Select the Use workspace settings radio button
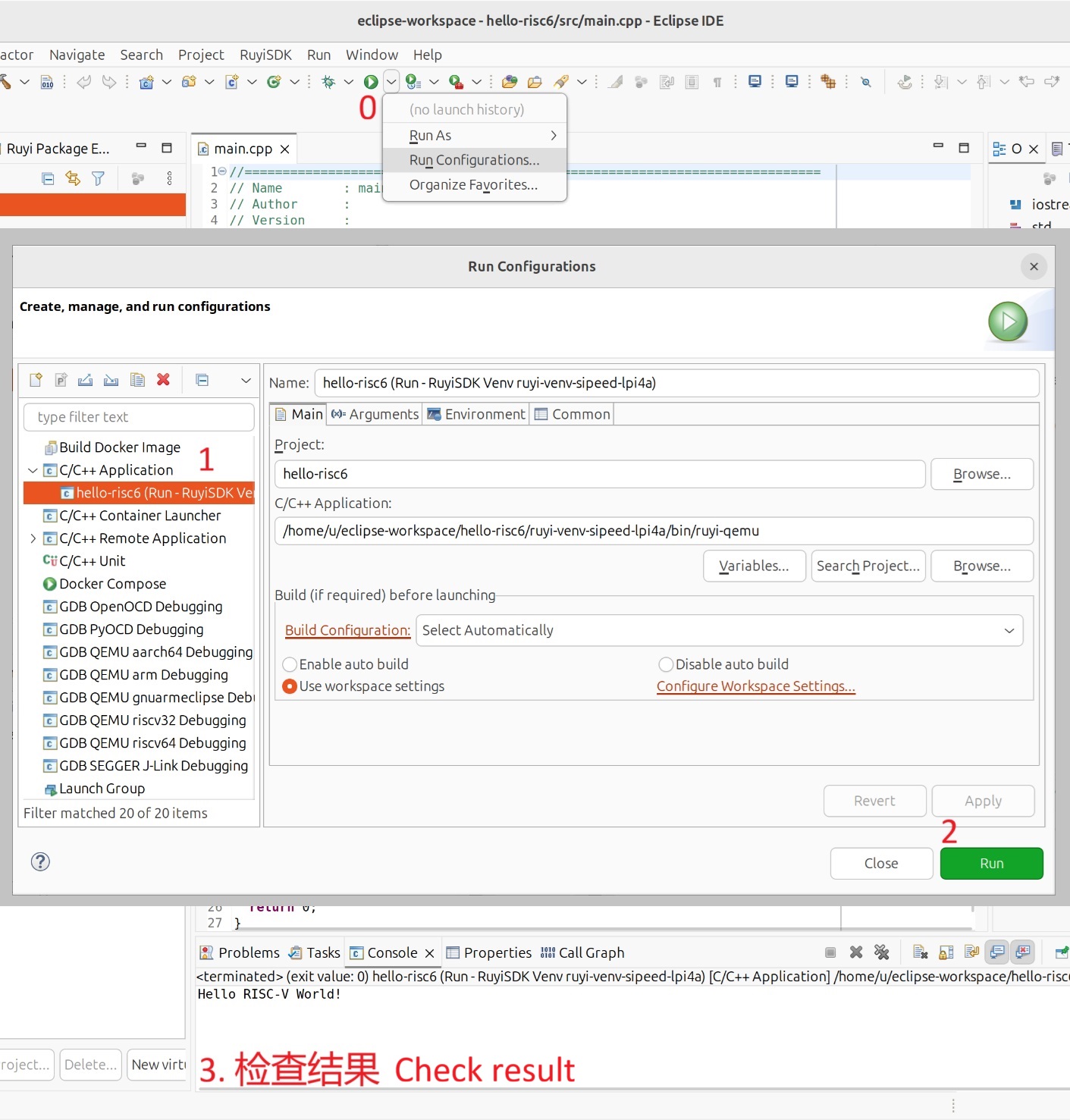This screenshot has height=1120, width=1070. click(x=289, y=686)
